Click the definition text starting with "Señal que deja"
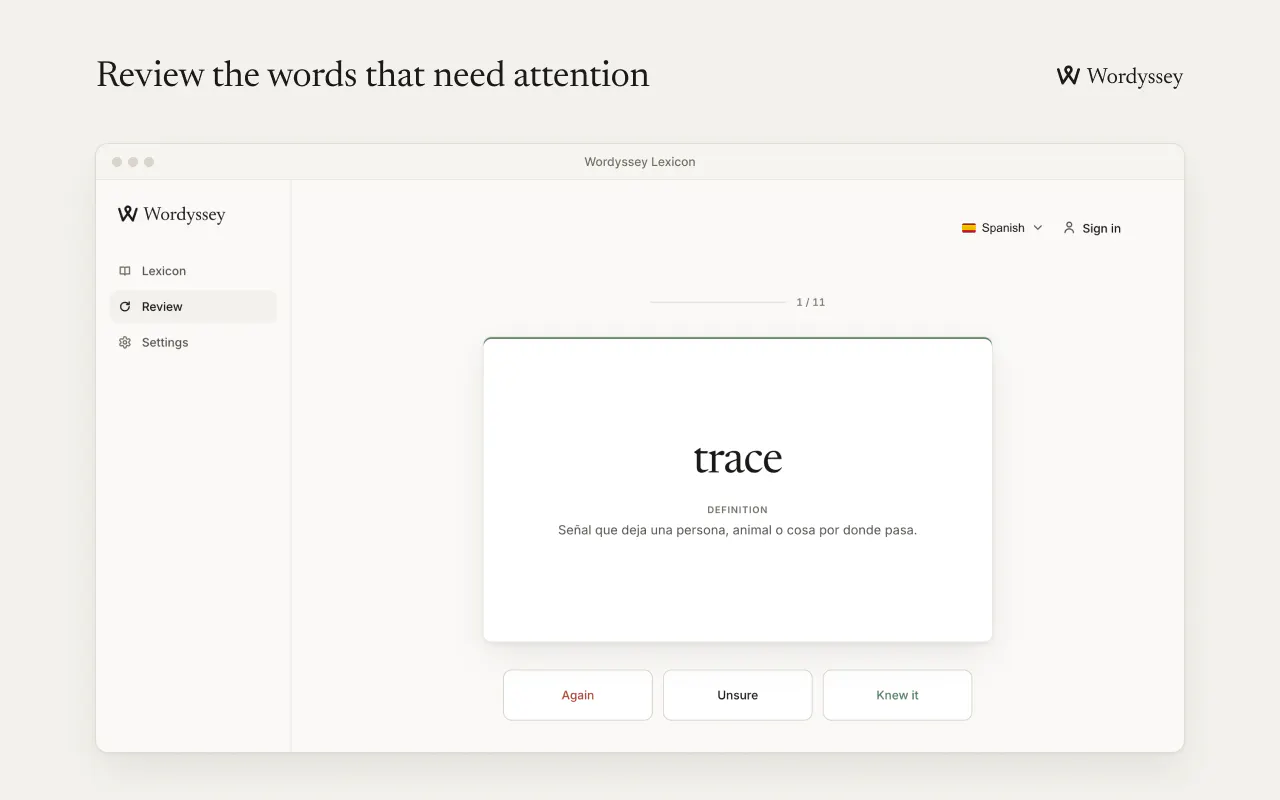The width and height of the screenshot is (1280, 800). point(738,530)
